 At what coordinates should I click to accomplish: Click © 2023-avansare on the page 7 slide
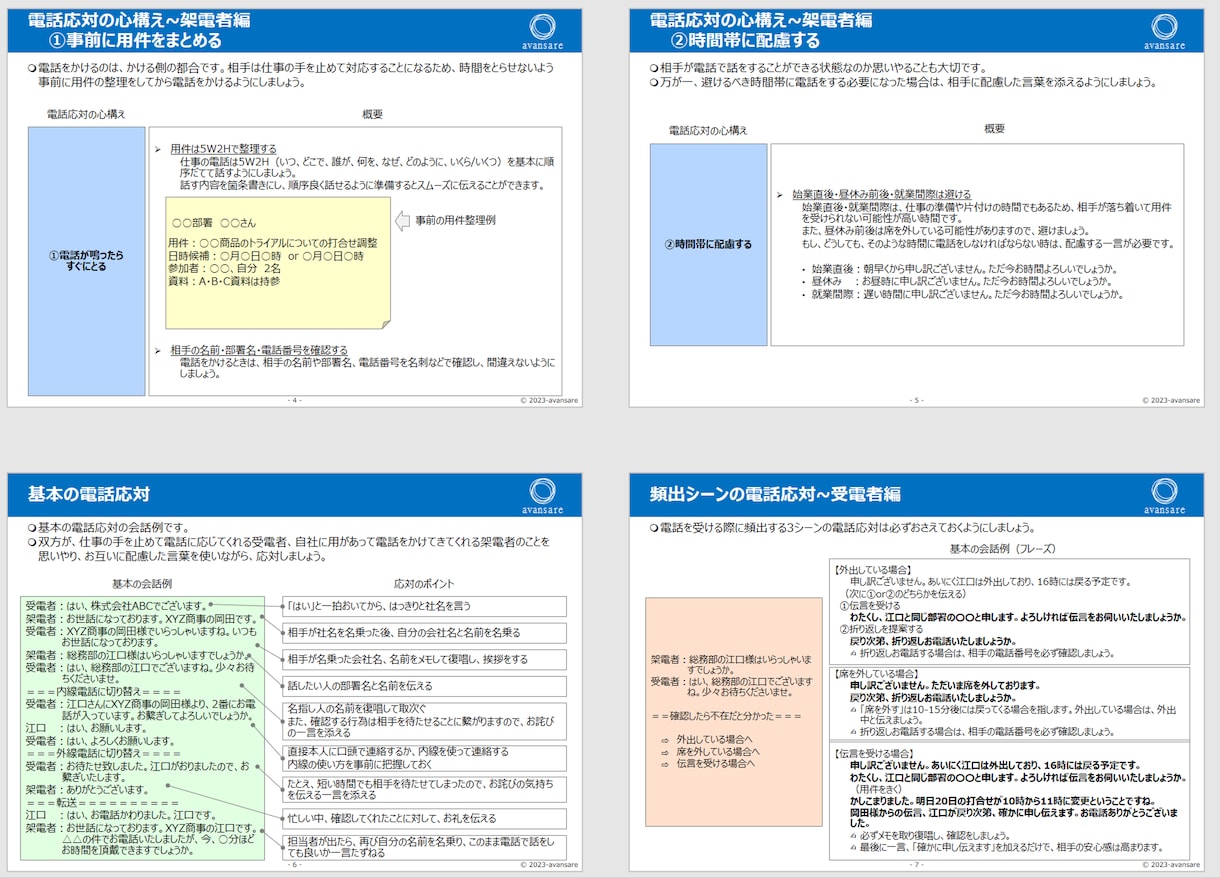tap(1171, 864)
